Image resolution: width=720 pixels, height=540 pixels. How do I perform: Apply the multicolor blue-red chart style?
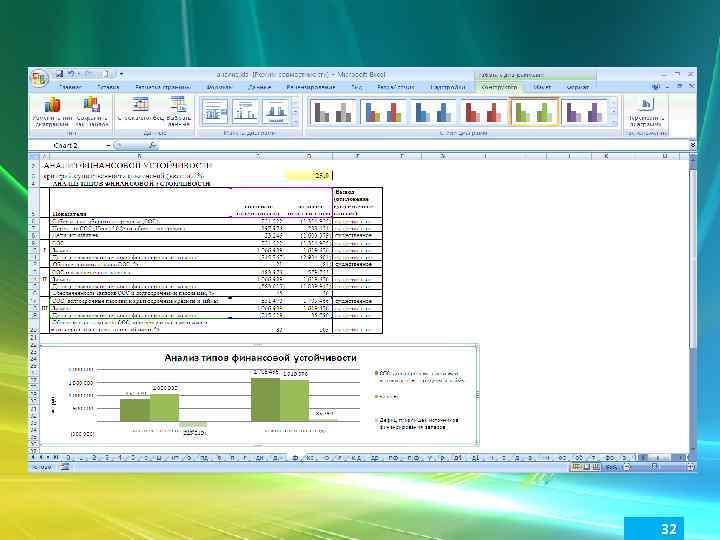click(x=384, y=112)
